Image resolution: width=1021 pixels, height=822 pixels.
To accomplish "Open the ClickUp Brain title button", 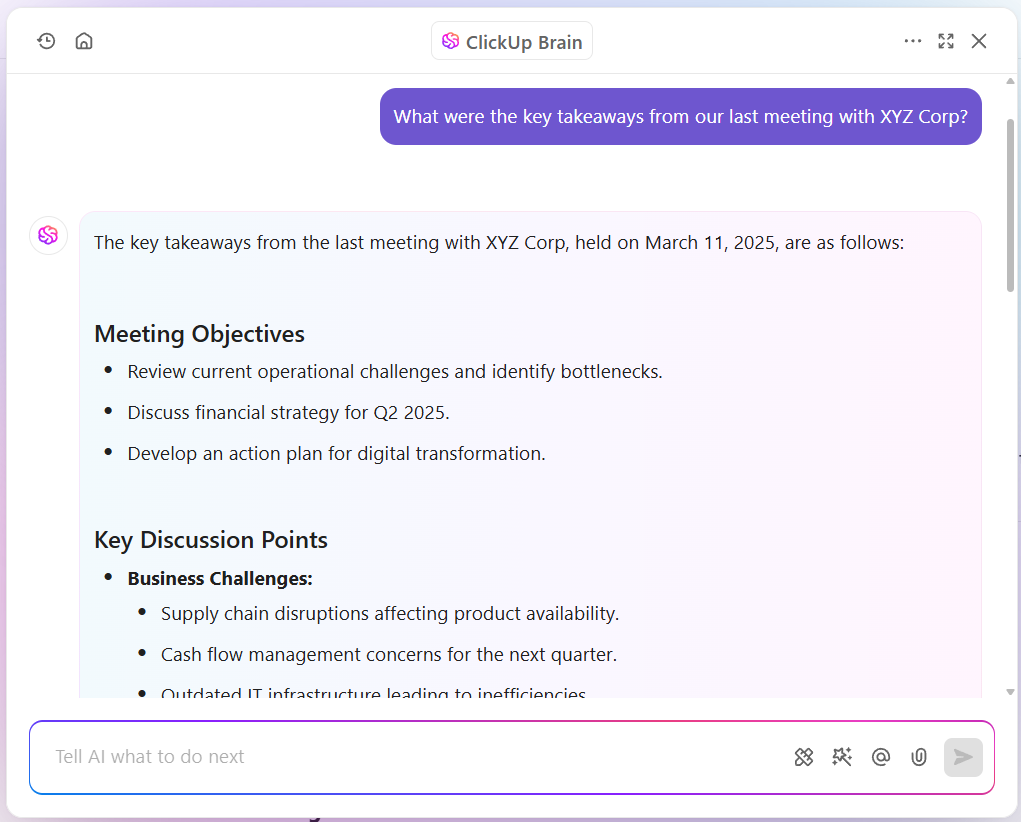I will point(512,41).
